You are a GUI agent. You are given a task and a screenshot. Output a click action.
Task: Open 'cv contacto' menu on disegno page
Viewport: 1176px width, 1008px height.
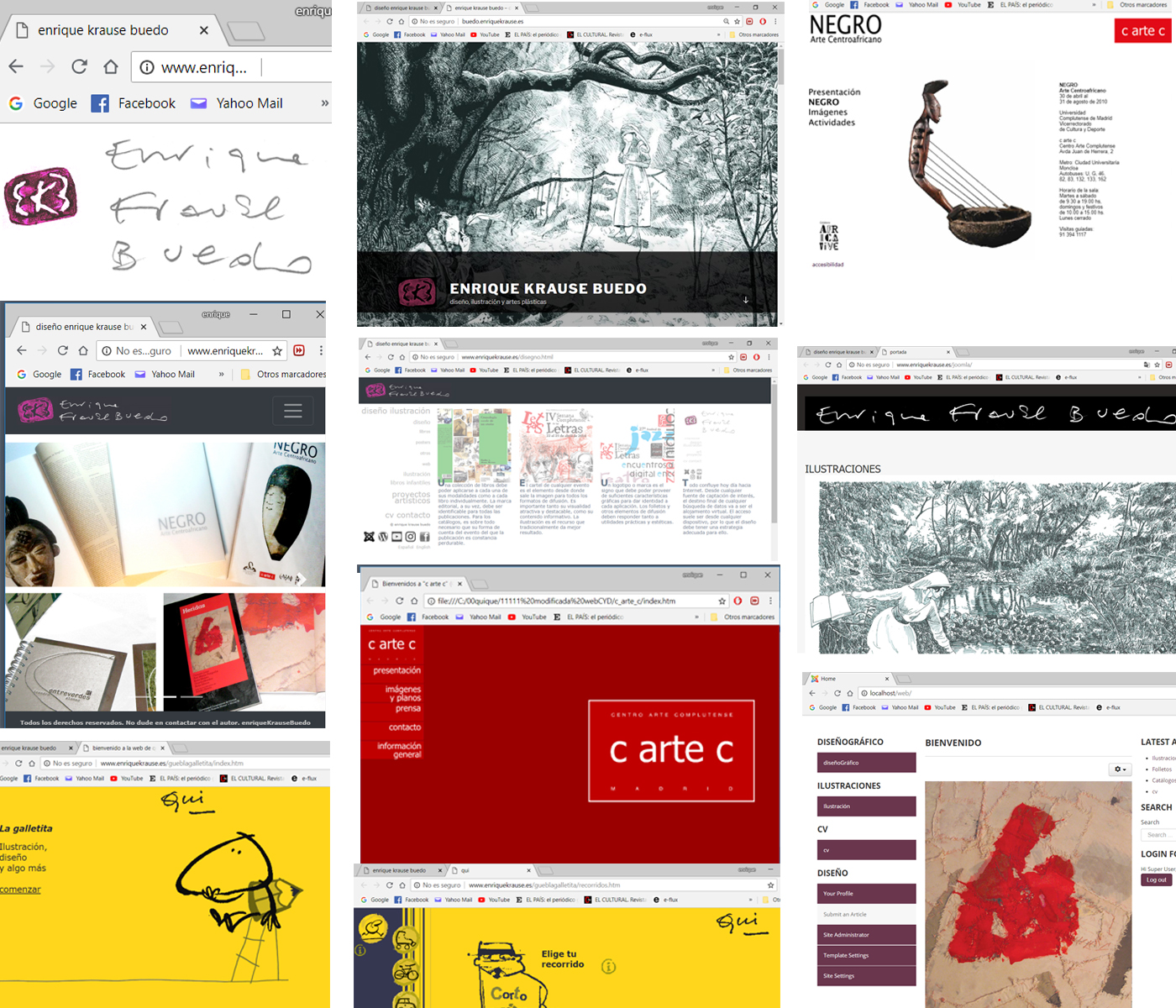pyautogui.click(x=407, y=515)
